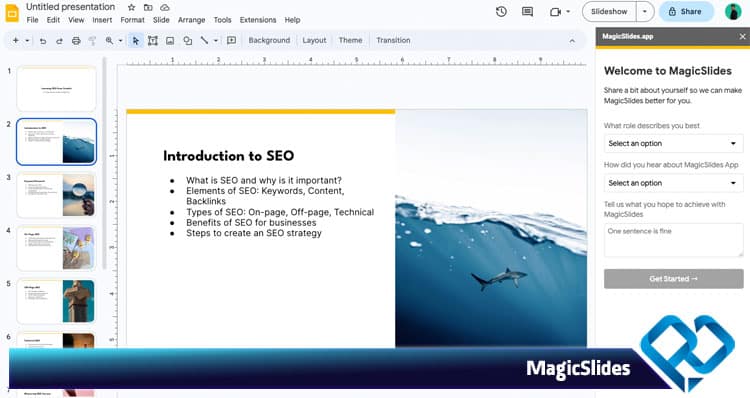Open the comments history icon
Viewport: 750px width, 398px height.
click(527, 11)
